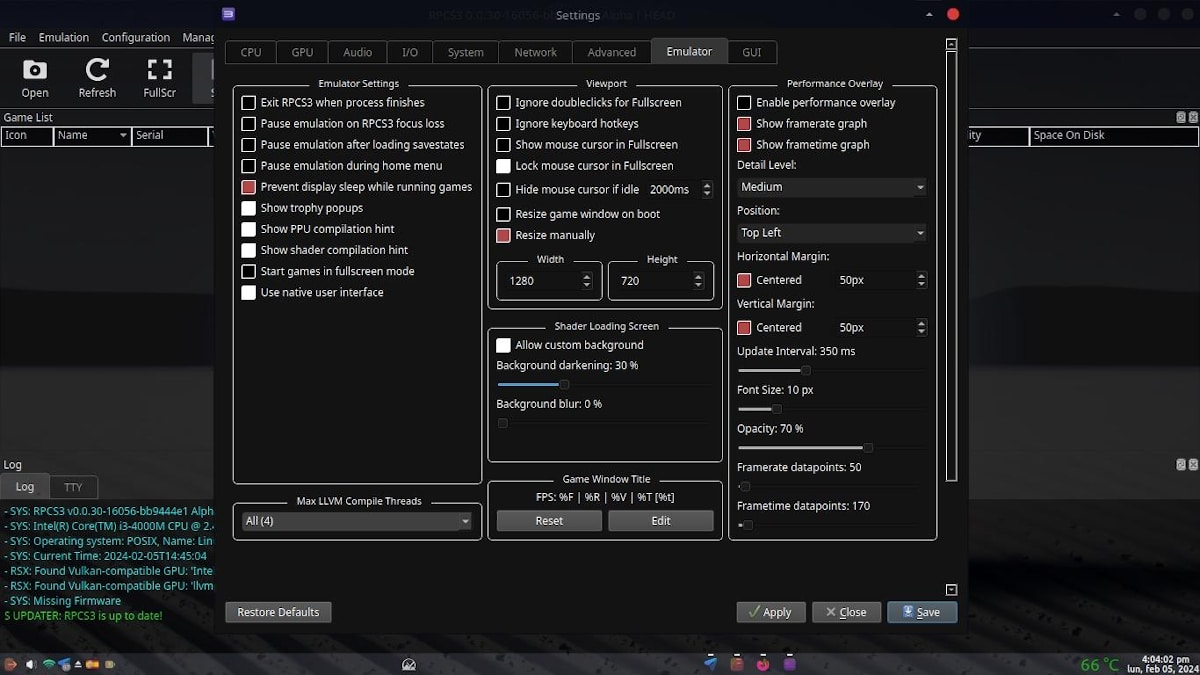Switch to the Network tab
The width and height of the screenshot is (1200, 675).
535,52
